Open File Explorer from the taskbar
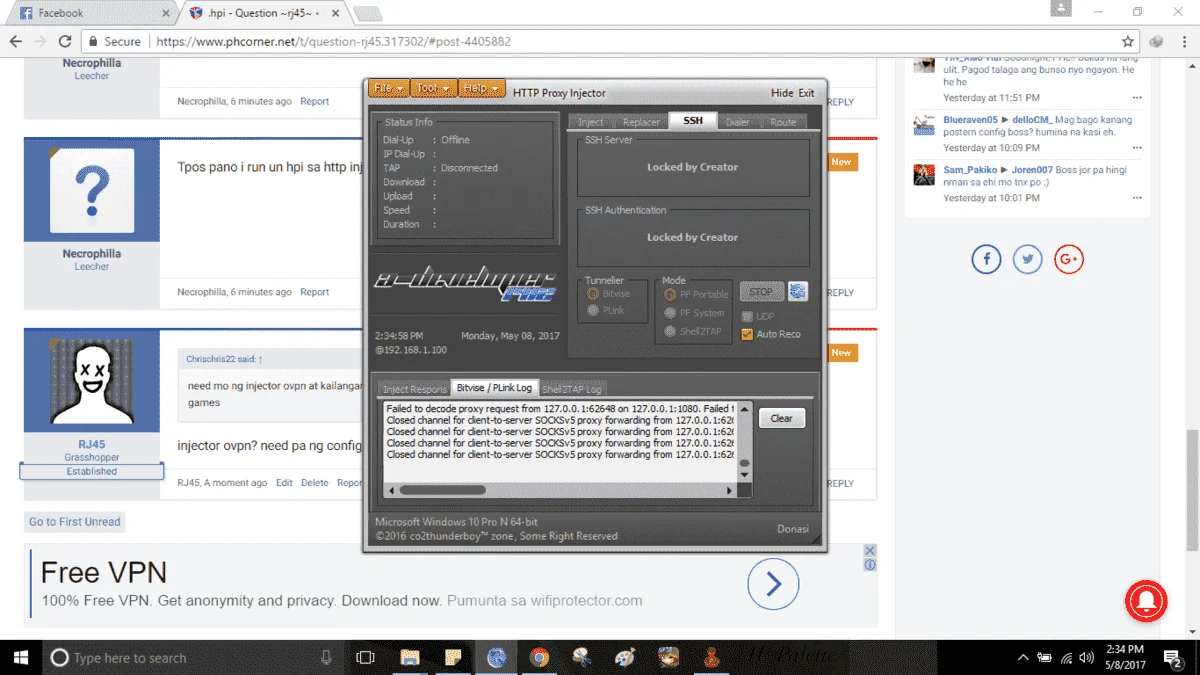The width and height of the screenshot is (1200, 675). pos(409,657)
